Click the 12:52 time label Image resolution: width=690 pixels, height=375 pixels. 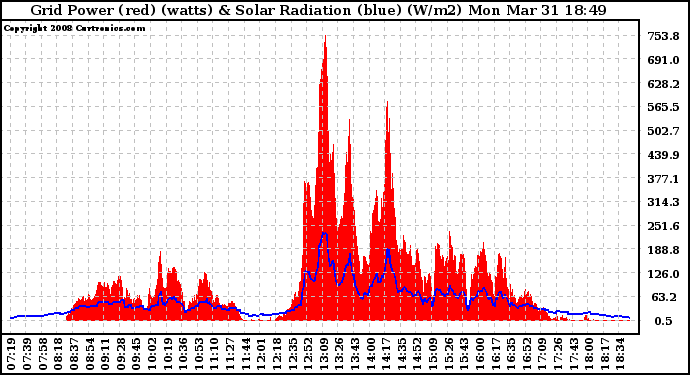(x=308, y=354)
